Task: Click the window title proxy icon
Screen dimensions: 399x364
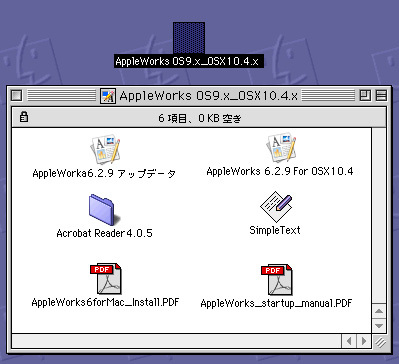Action: (108, 96)
